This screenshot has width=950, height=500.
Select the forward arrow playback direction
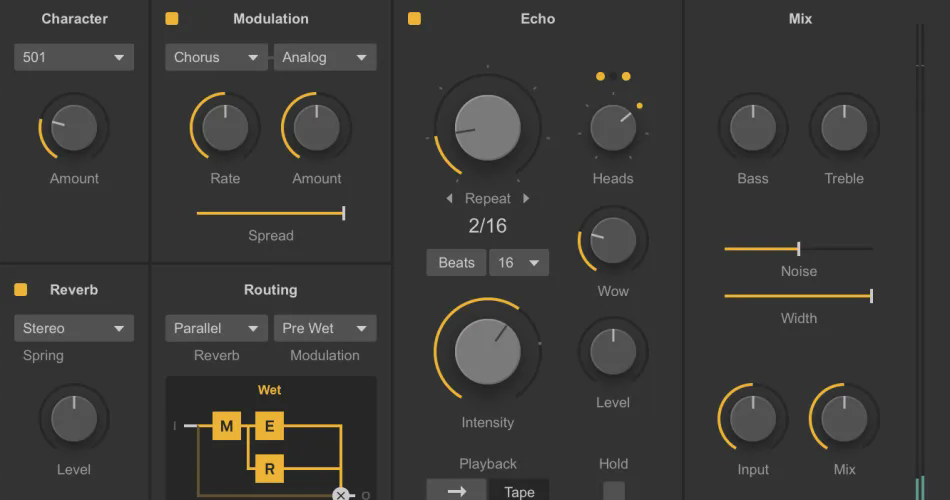click(x=457, y=490)
